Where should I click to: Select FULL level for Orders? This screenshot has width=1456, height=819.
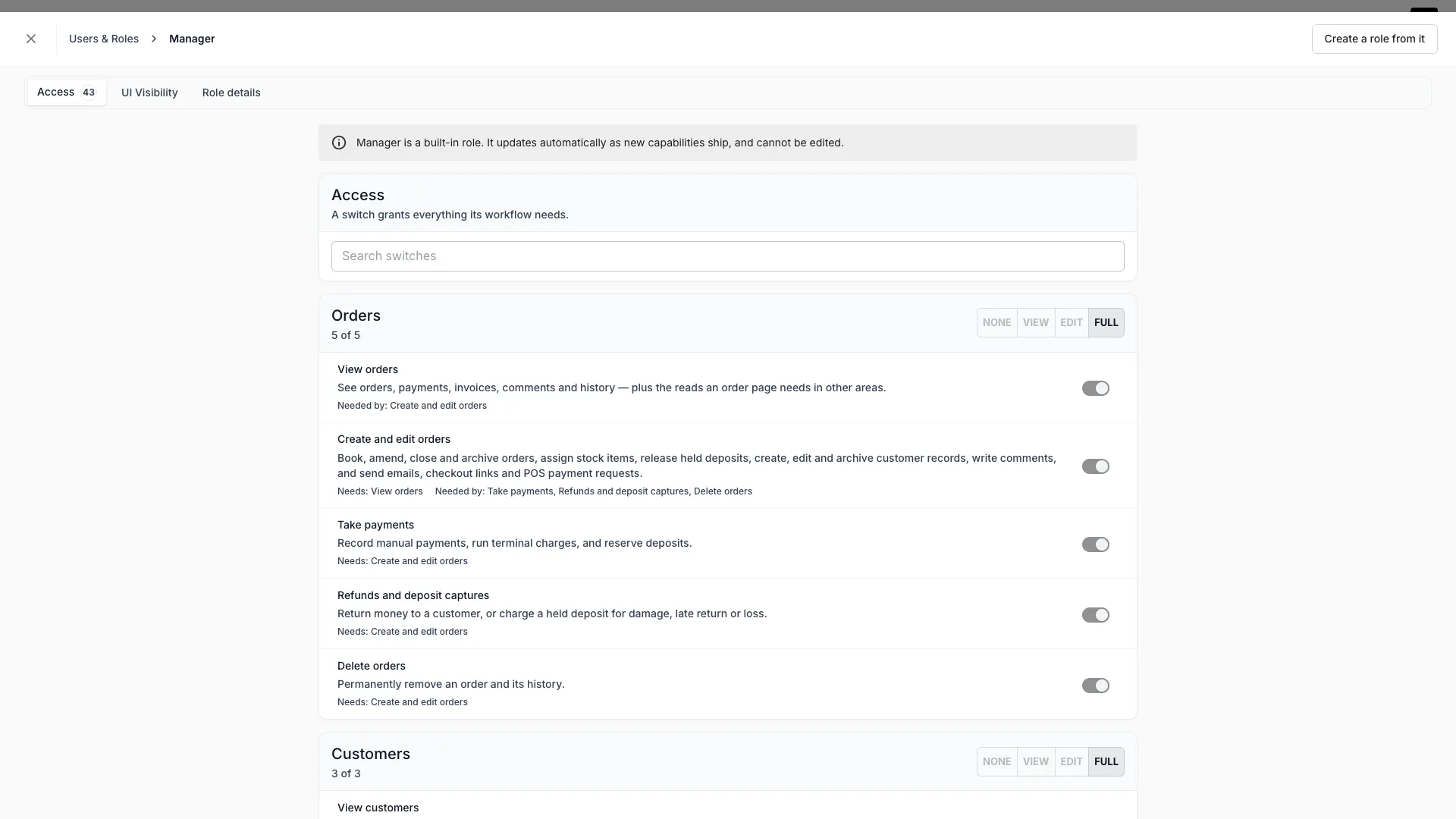(1106, 322)
